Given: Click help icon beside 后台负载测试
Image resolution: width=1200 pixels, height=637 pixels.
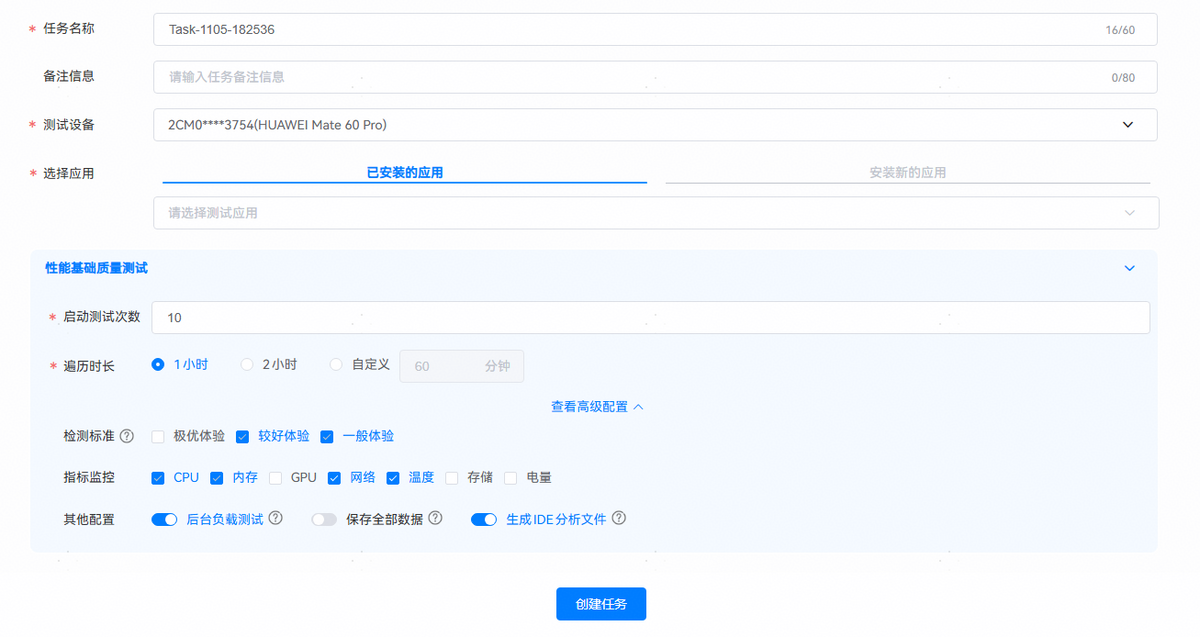Looking at the screenshot, I should (x=276, y=519).
